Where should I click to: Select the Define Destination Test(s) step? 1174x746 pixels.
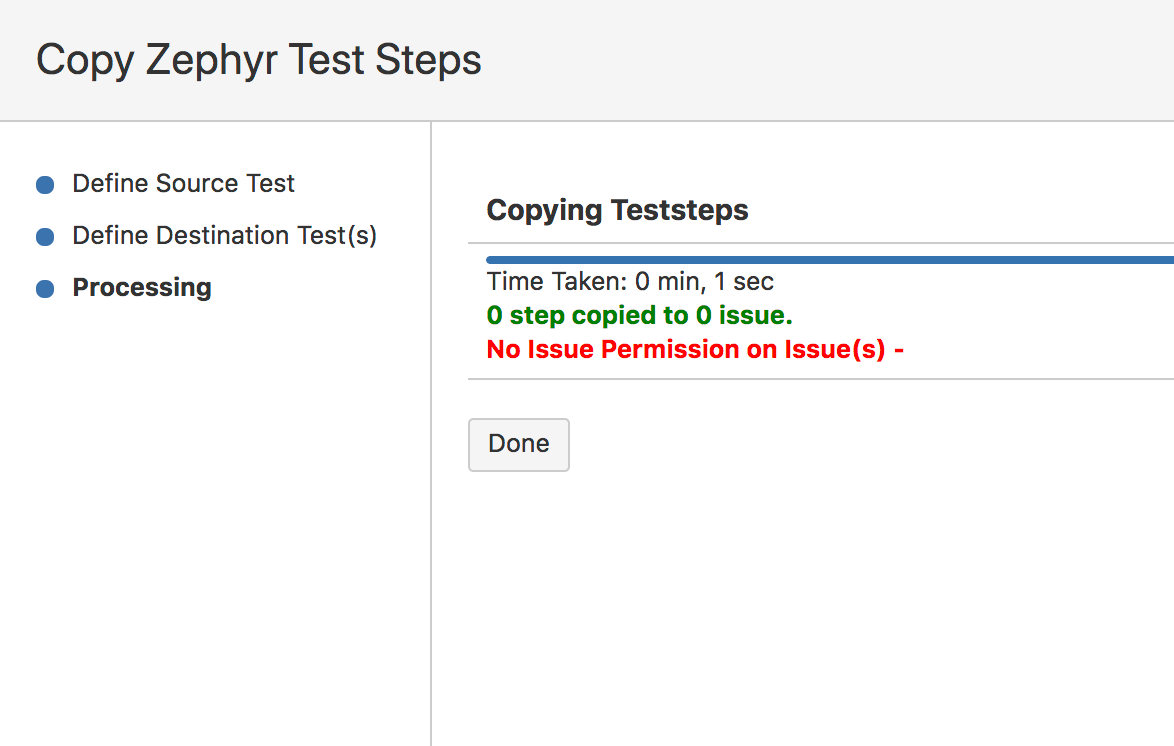point(224,236)
